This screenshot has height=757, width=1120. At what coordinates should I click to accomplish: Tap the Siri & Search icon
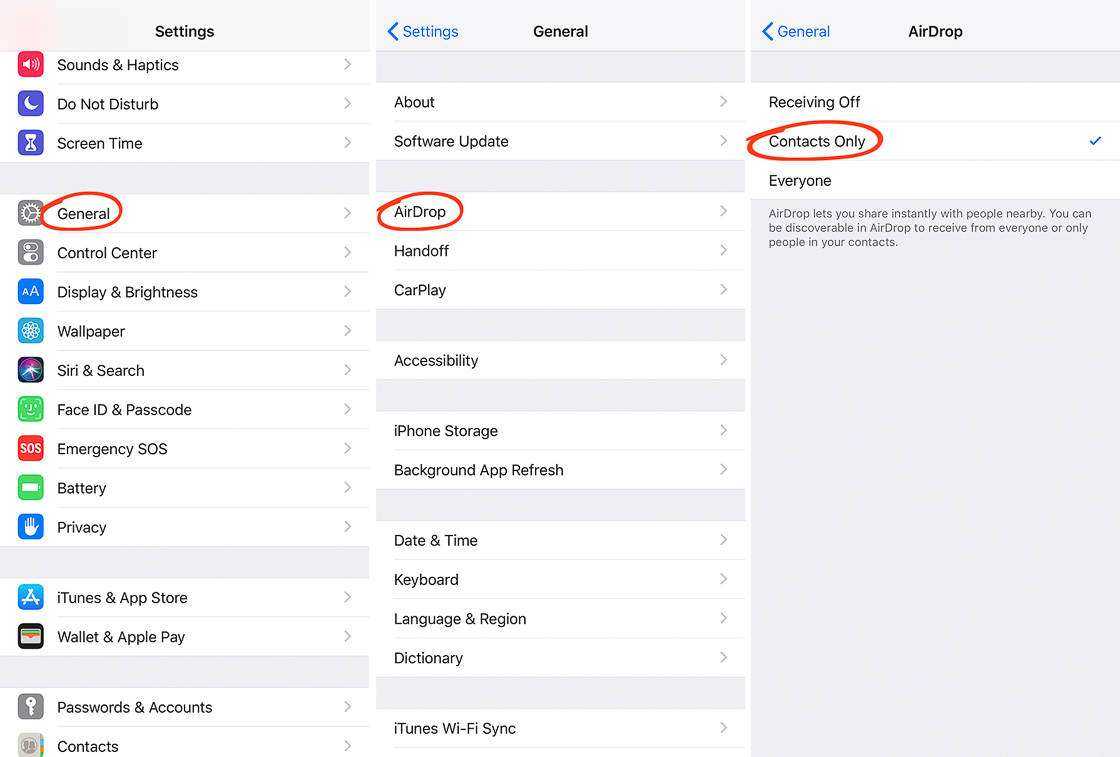pos(31,370)
